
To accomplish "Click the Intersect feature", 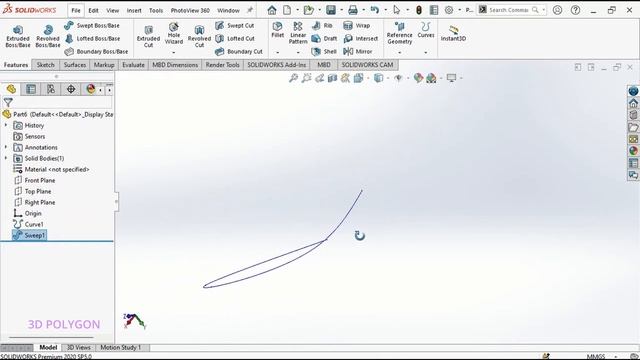I will (361, 38).
